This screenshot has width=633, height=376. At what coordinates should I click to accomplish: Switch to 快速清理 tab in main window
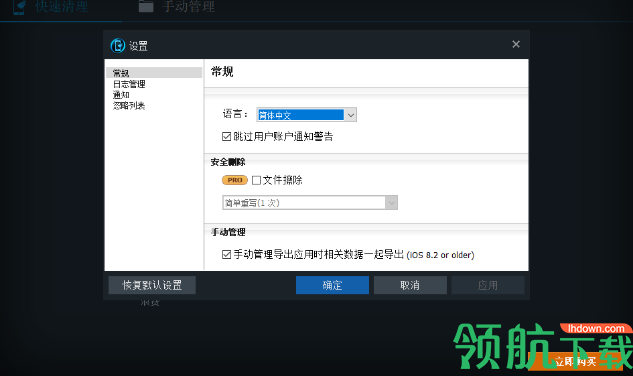(61, 6)
